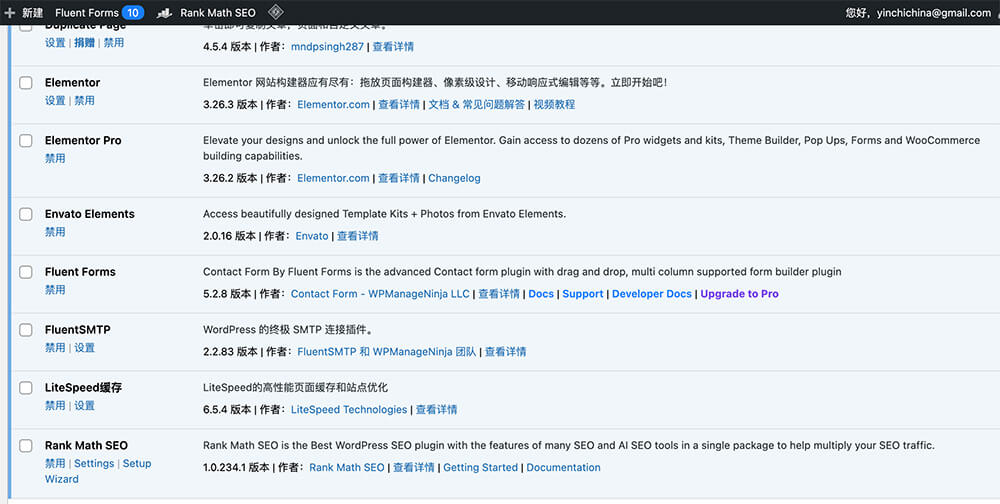1000x504 pixels.
Task: Click 查看详情 for FluentSMTP
Action: pyautogui.click(x=505, y=352)
